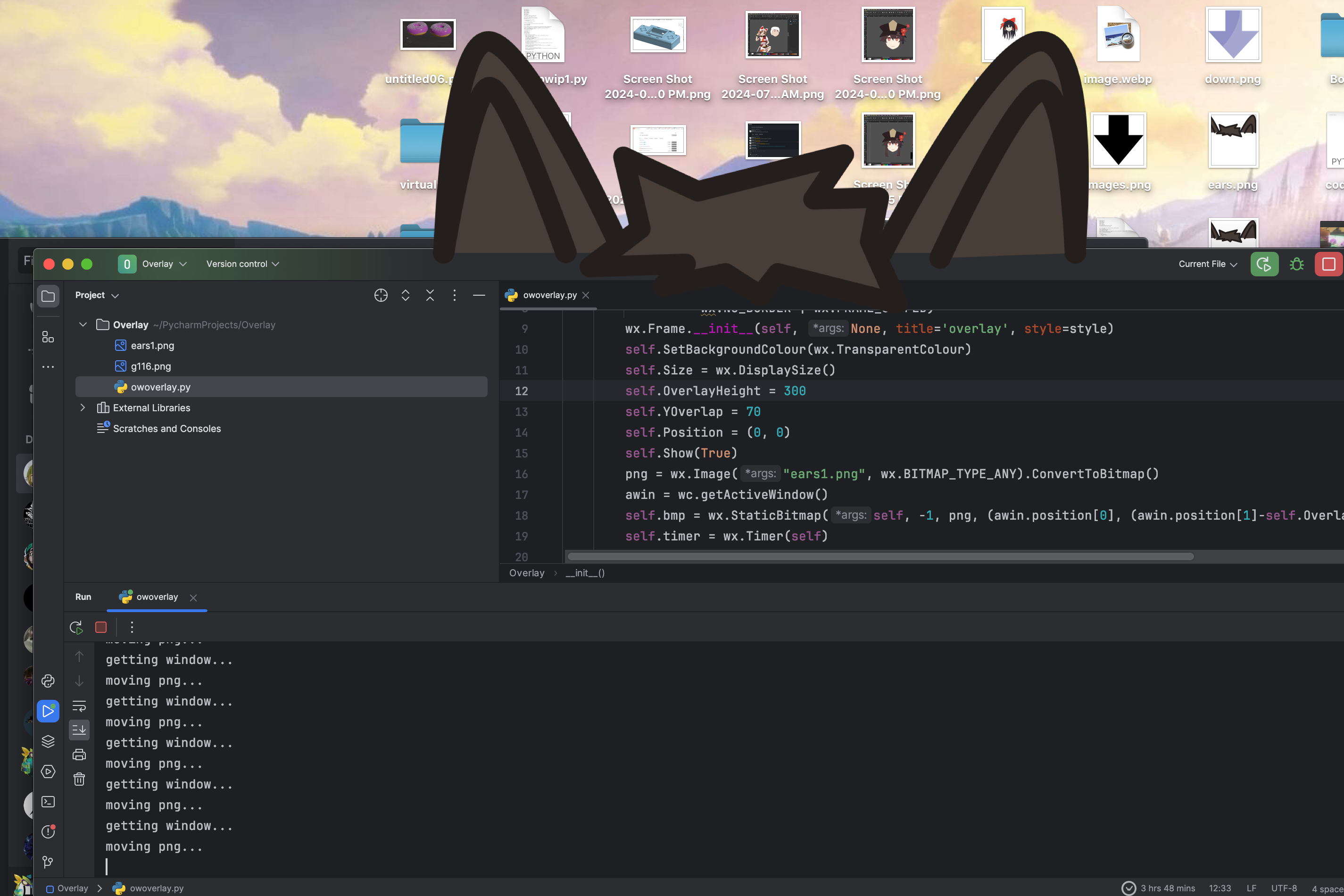Expand External Libraries tree node
Screen dimensions: 1344x896
pyautogui.click(x=83, y=407)
